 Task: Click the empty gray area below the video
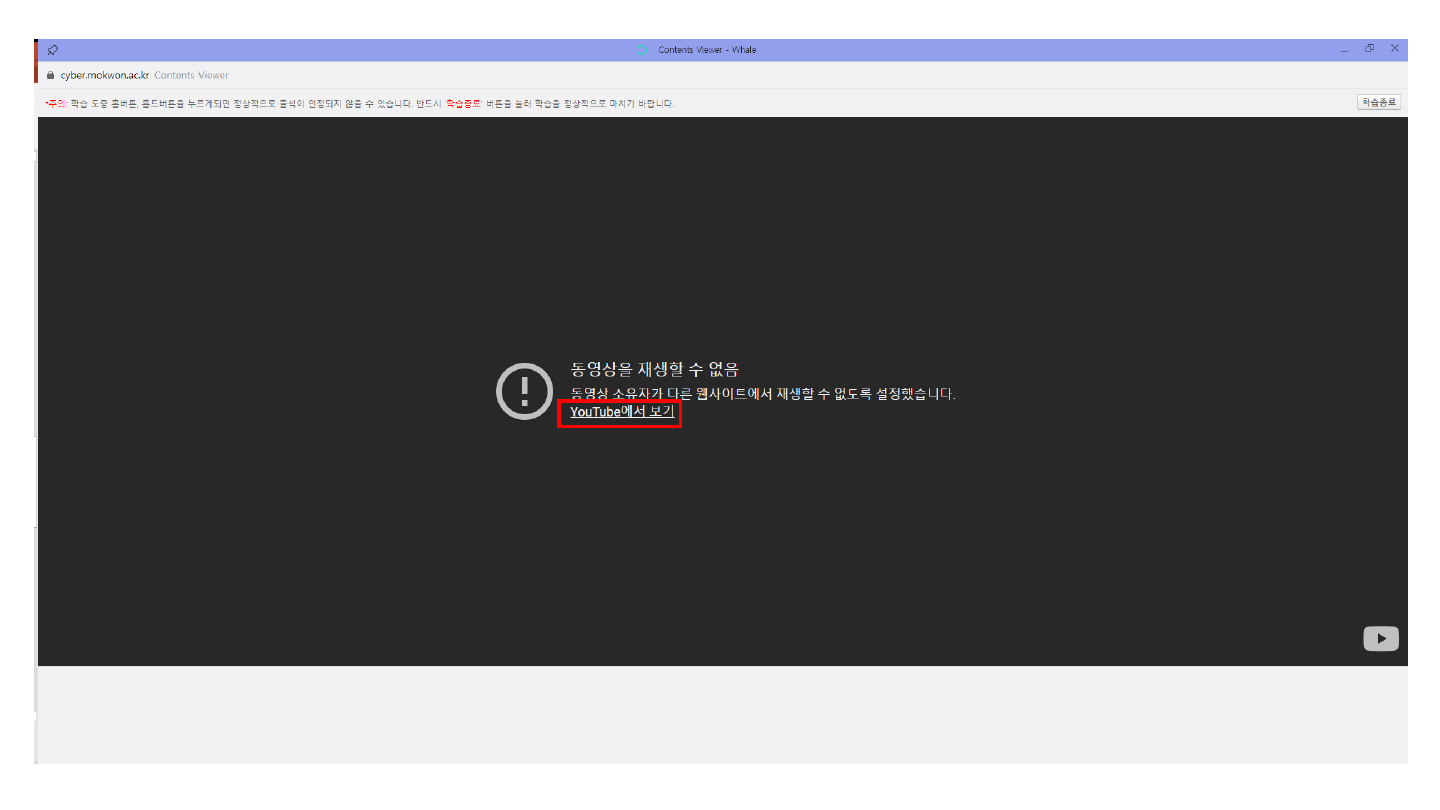[720, 714]
